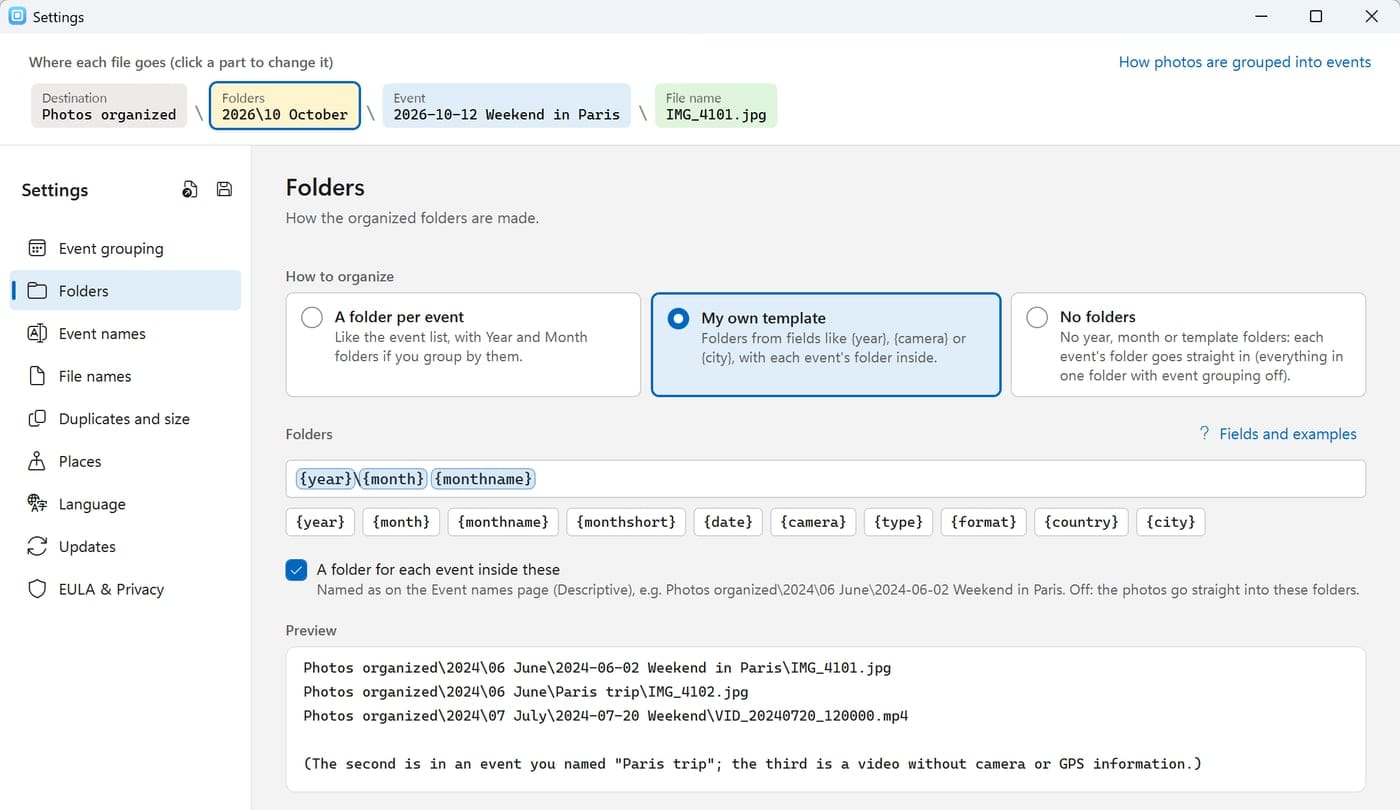
Task: Click the Places map-pin icon
Action: tap(37, 461)
